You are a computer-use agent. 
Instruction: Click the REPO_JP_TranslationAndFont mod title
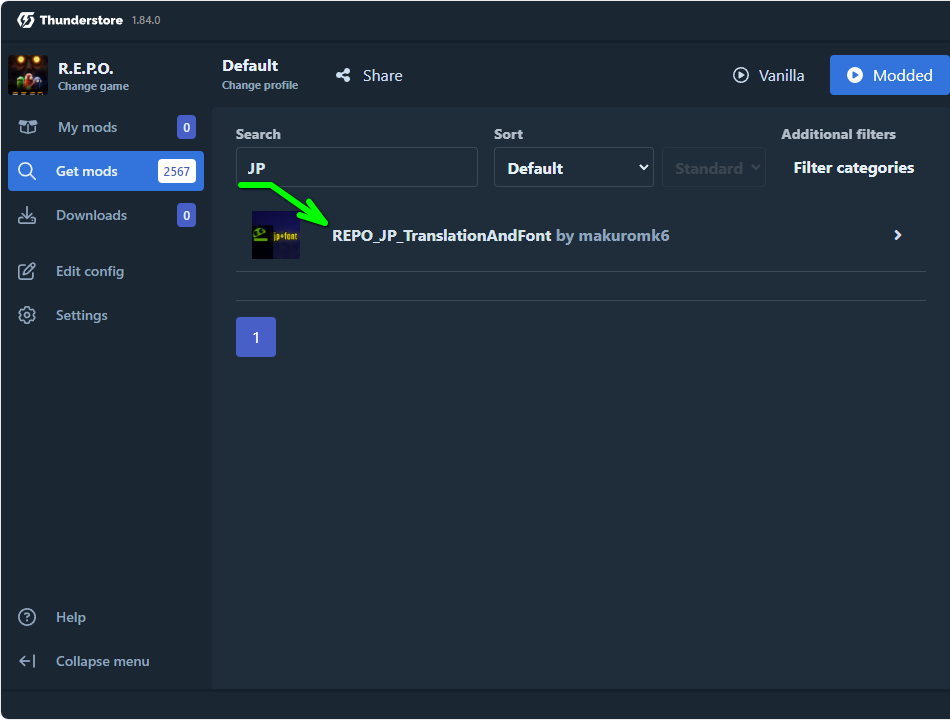point(442,235)
